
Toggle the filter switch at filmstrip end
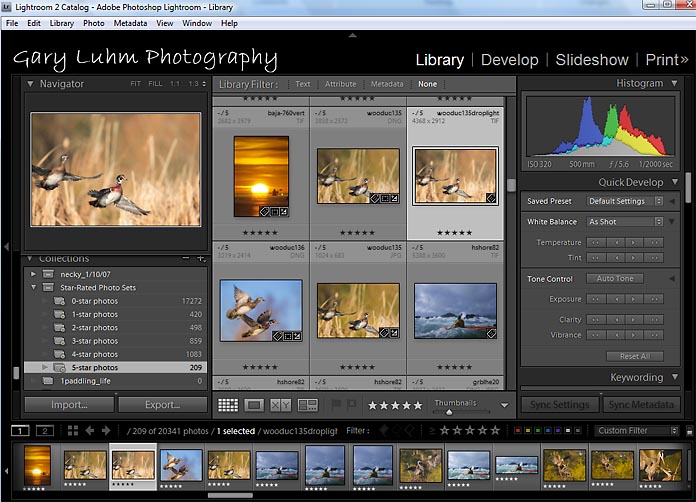(689, 431)
